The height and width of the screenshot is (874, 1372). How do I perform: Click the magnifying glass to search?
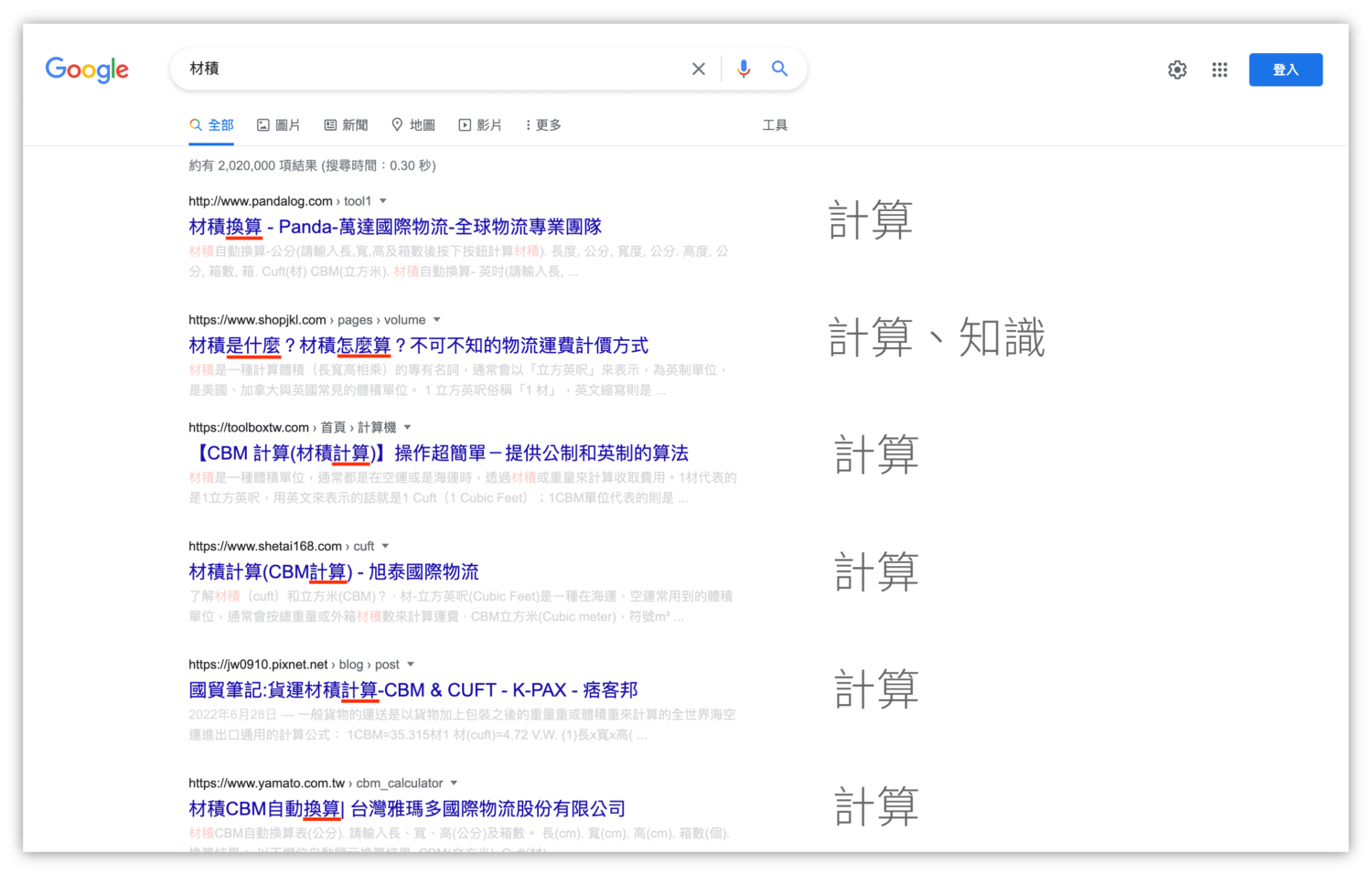(778, 69)
